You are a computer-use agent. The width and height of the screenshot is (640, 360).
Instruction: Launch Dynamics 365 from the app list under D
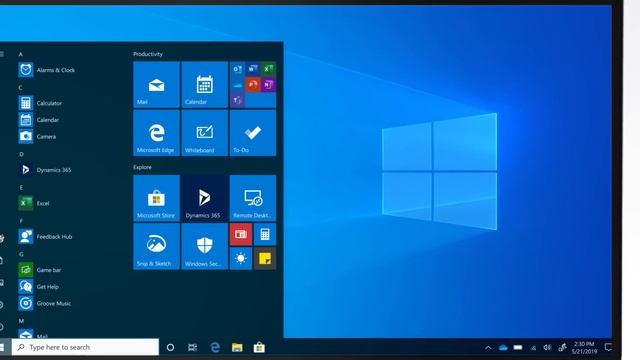click(x=45, y=170)
